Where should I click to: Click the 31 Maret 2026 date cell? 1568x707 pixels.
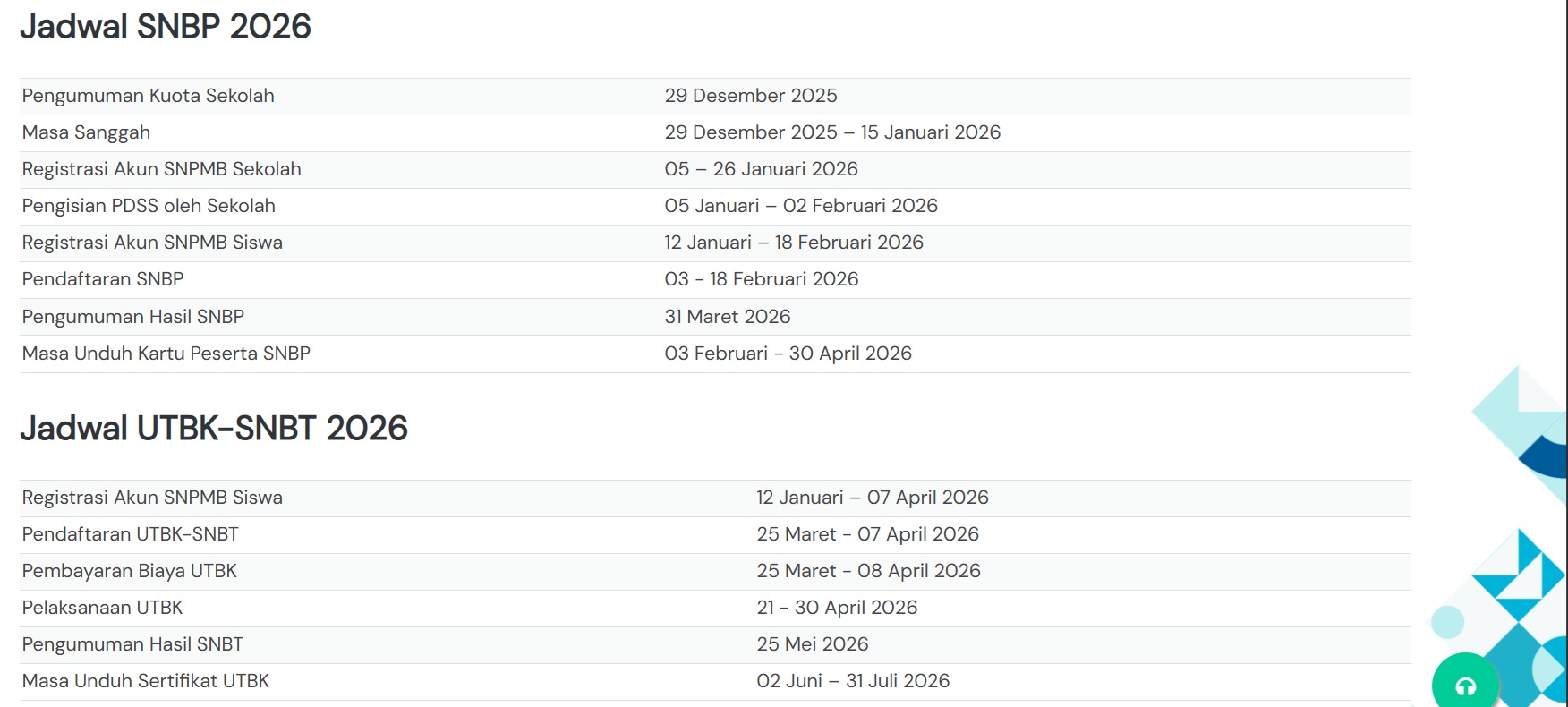pos(728,317)
